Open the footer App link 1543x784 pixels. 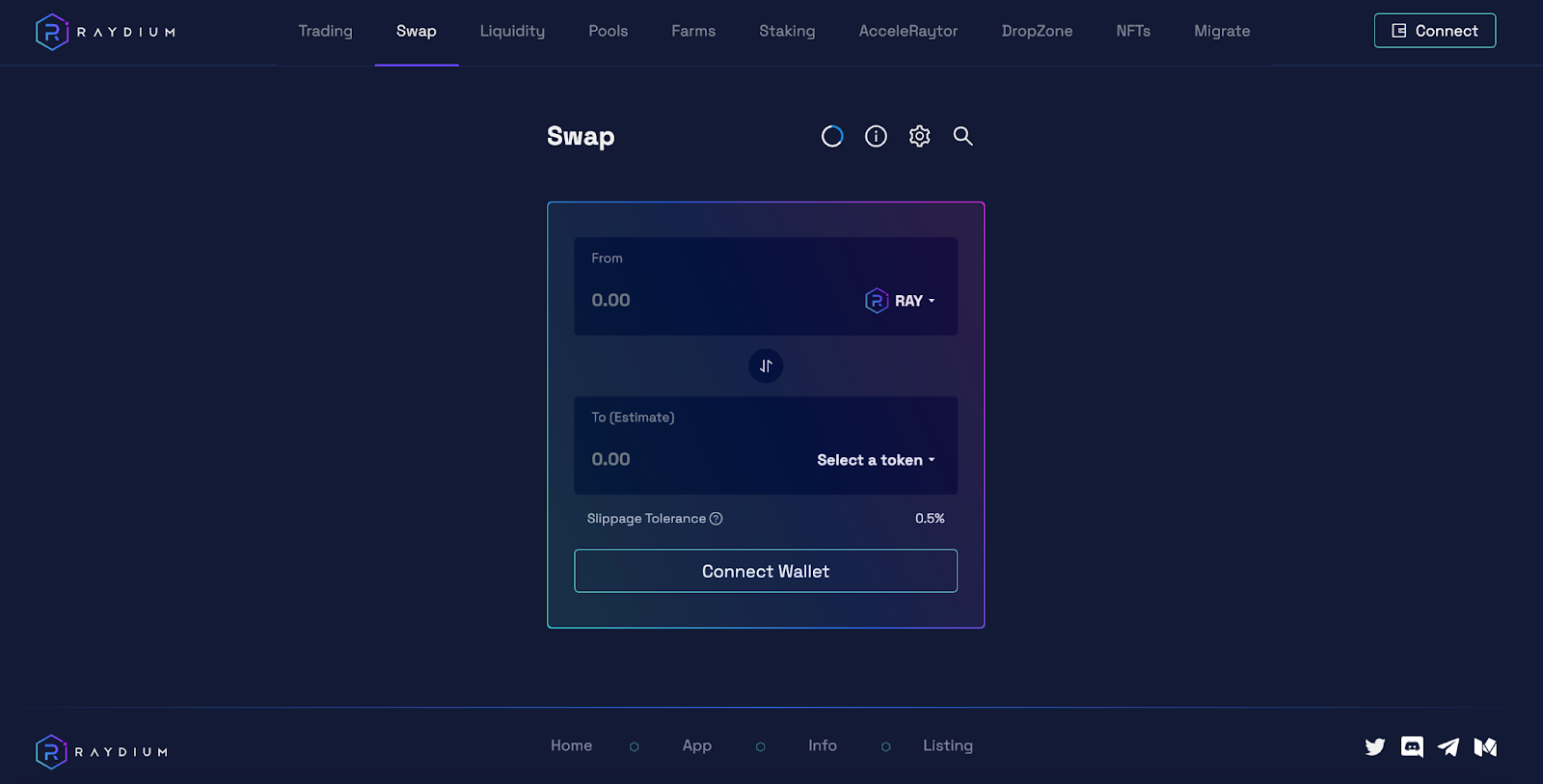[696, 745]
